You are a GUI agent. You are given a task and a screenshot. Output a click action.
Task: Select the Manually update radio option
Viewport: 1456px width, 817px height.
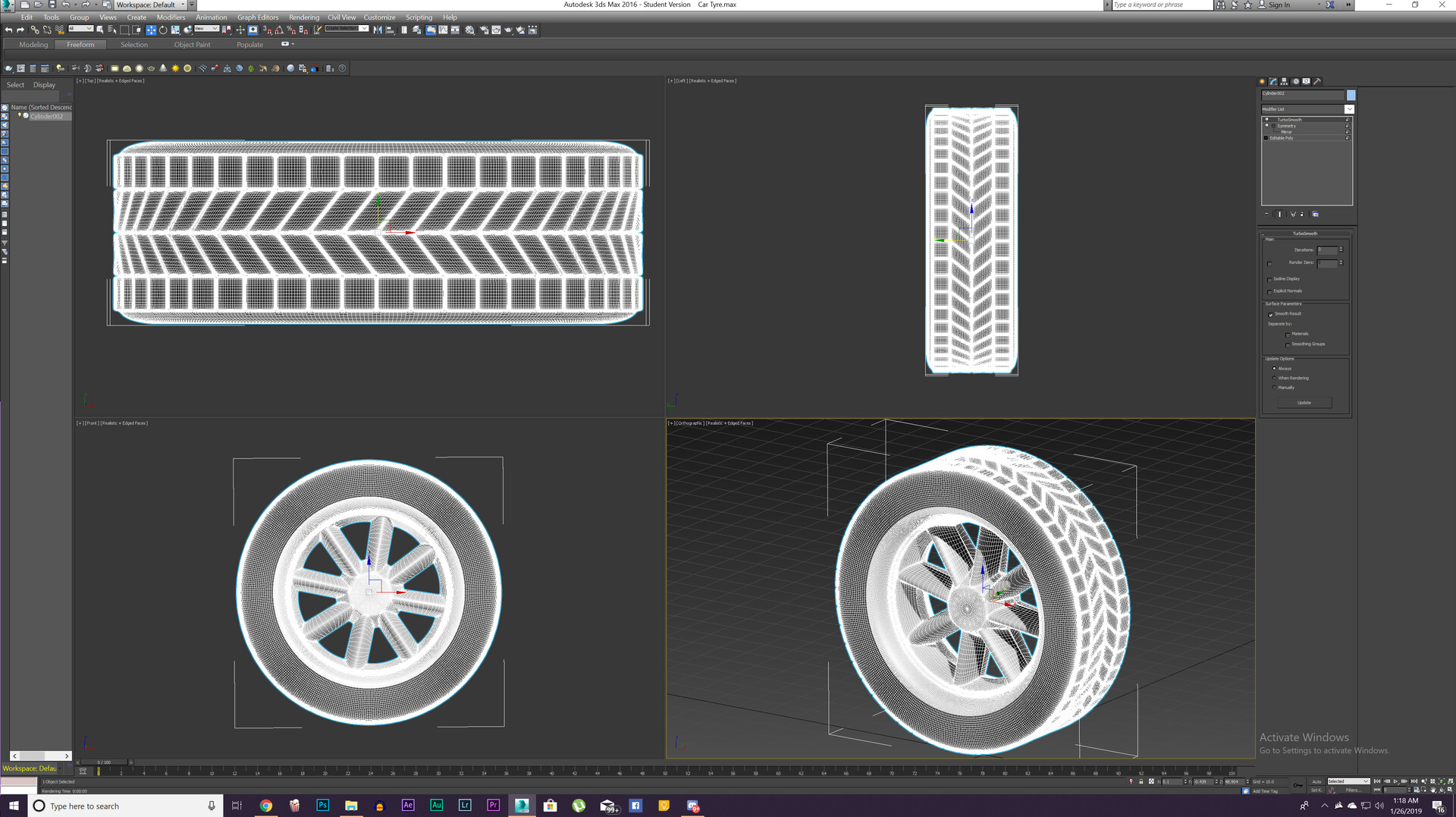click(1274, 388)
